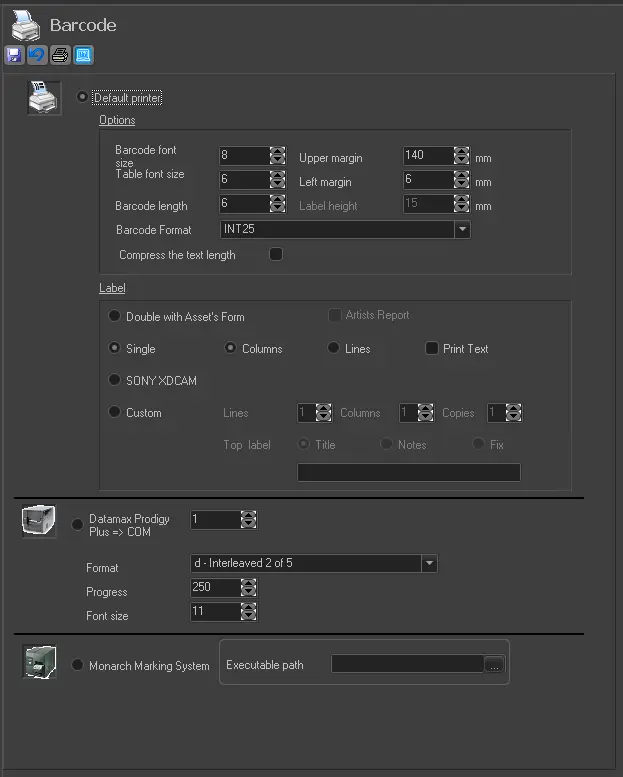Viewport: 623px width, 777px height.
Task: Click the Print toolbar icon
Action: click(x=60, y=55)
